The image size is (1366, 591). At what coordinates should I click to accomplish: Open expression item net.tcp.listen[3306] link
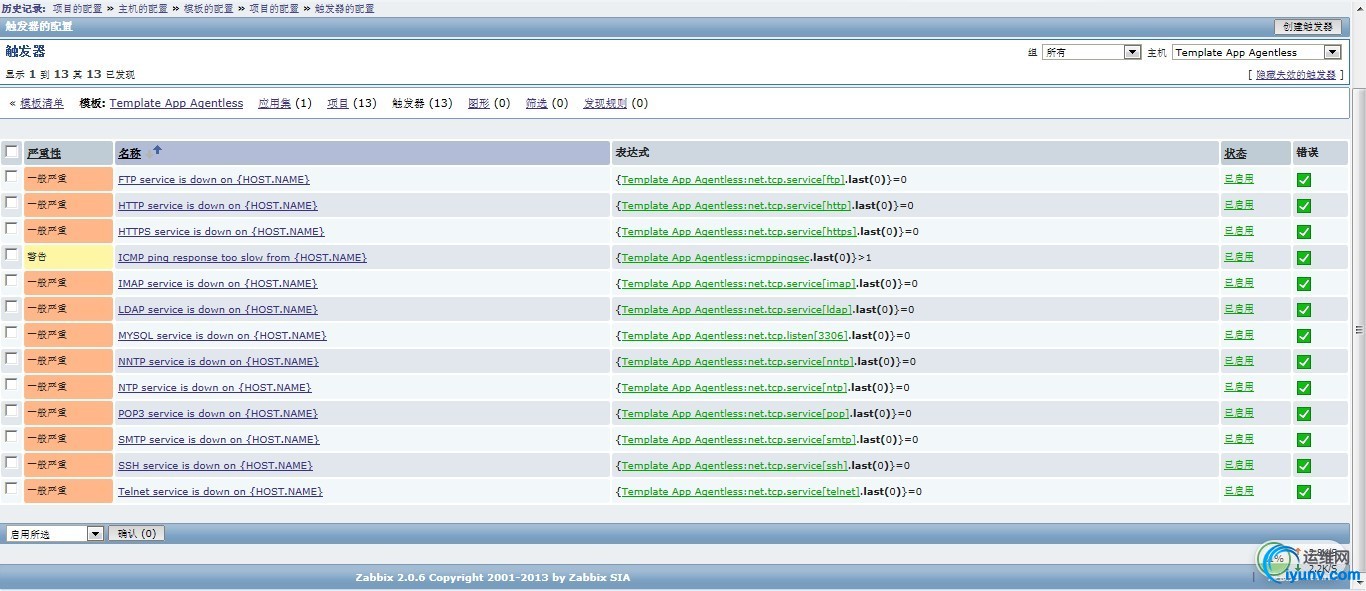coord(735,336)
